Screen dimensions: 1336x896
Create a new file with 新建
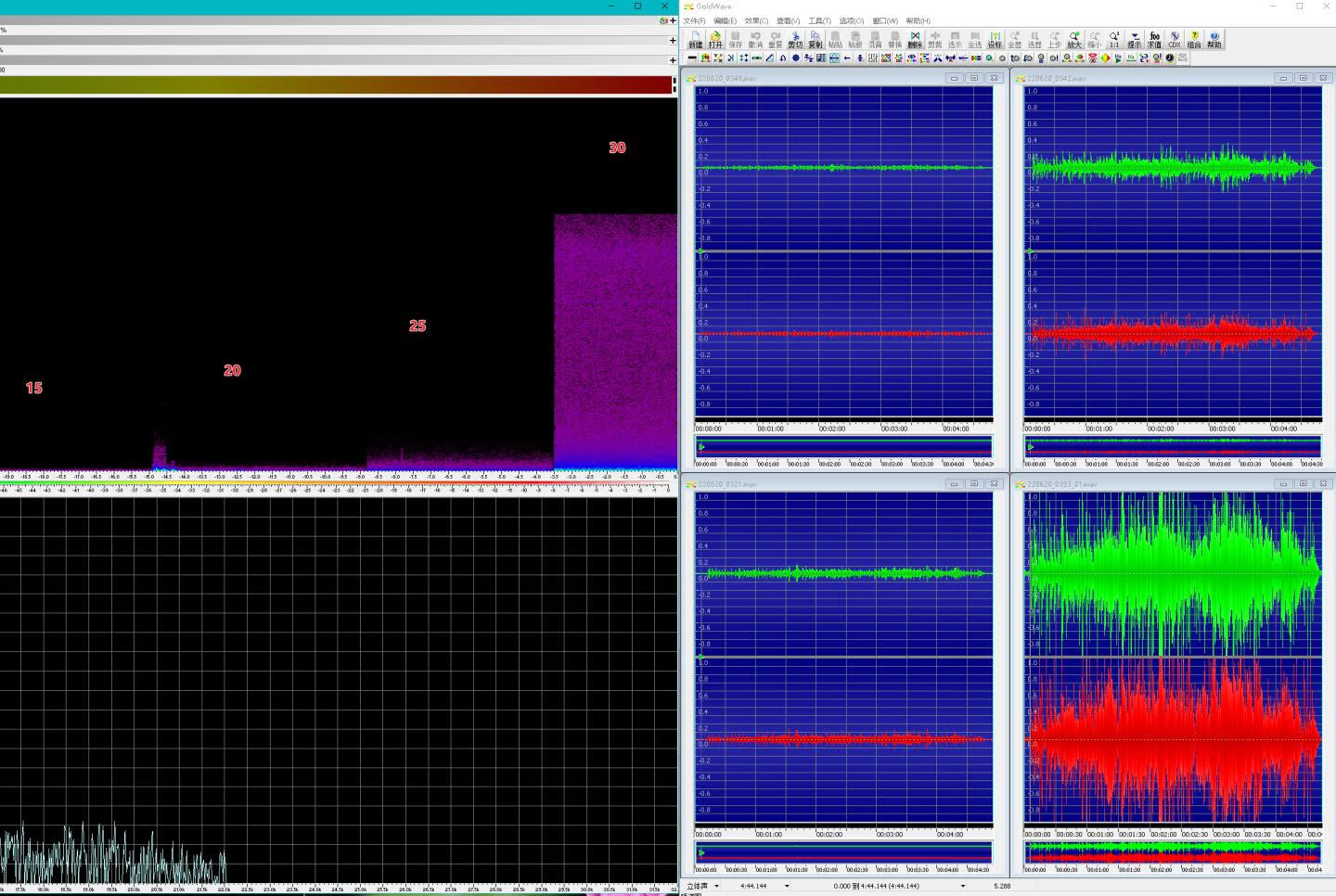point(695,40)
